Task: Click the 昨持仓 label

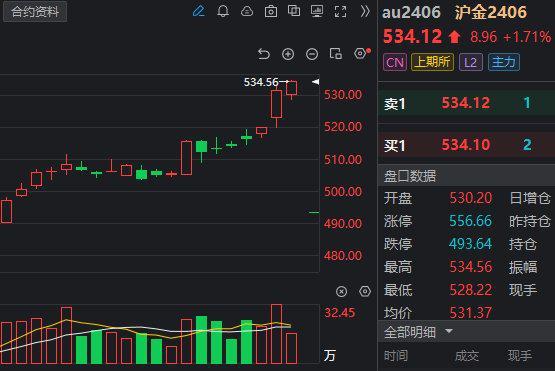Action: click(x=530, y=221)
